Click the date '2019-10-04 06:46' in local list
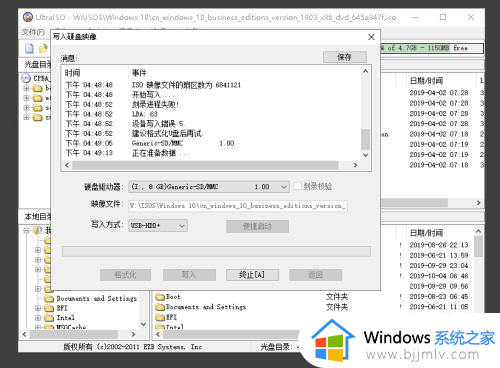 click(x=439, y=276)
